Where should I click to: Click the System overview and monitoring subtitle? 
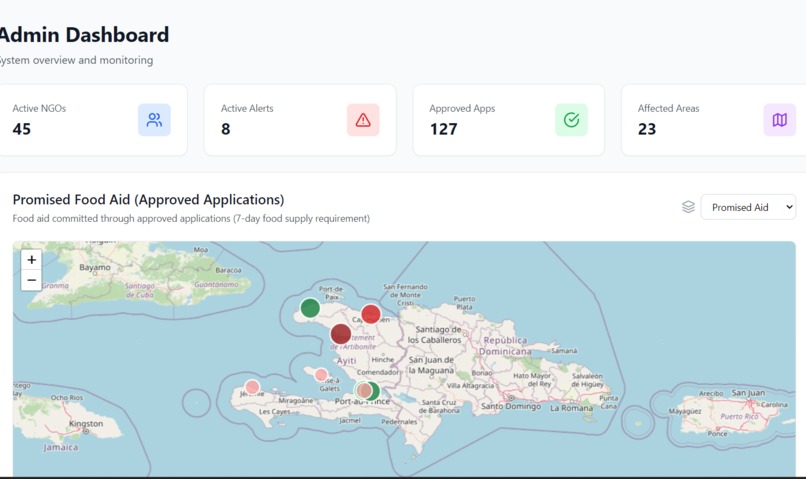tap(76, 60)
